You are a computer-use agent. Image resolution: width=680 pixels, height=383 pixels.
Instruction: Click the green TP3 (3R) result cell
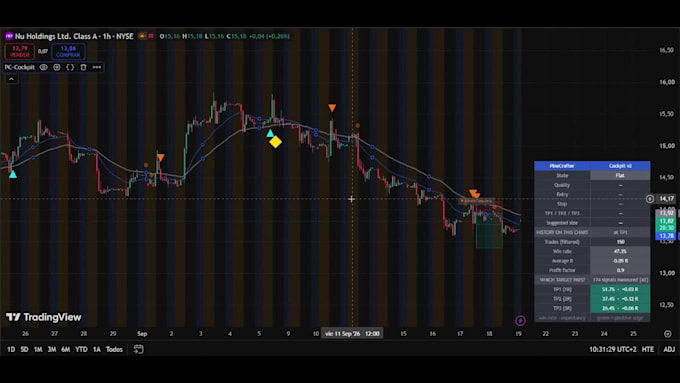pos(620,308)
